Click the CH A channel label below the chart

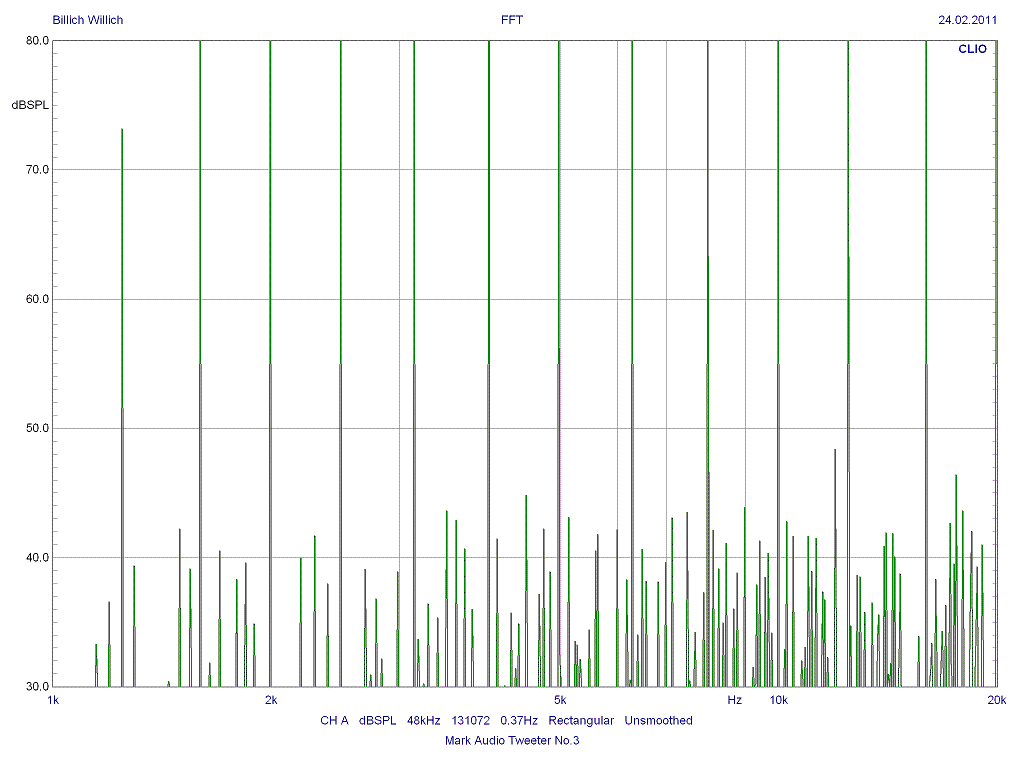tap(334, 720)
